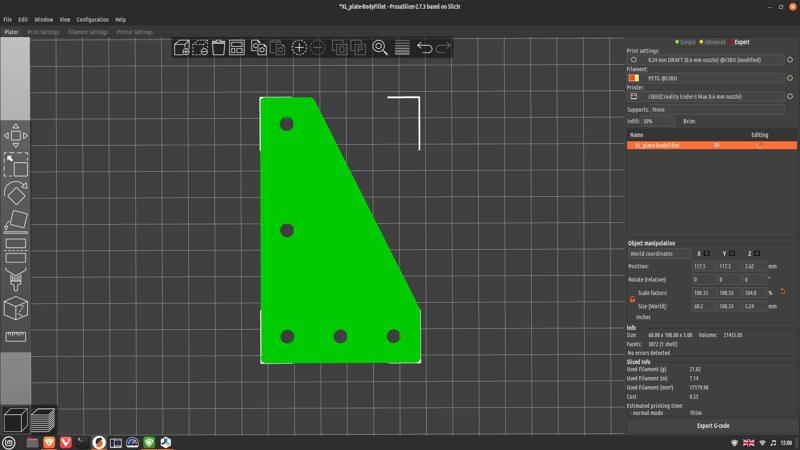The height and width of the screenshot is (450, 800).
Task: Select the Measure ruler tool
Action: [x=16, y=337]
